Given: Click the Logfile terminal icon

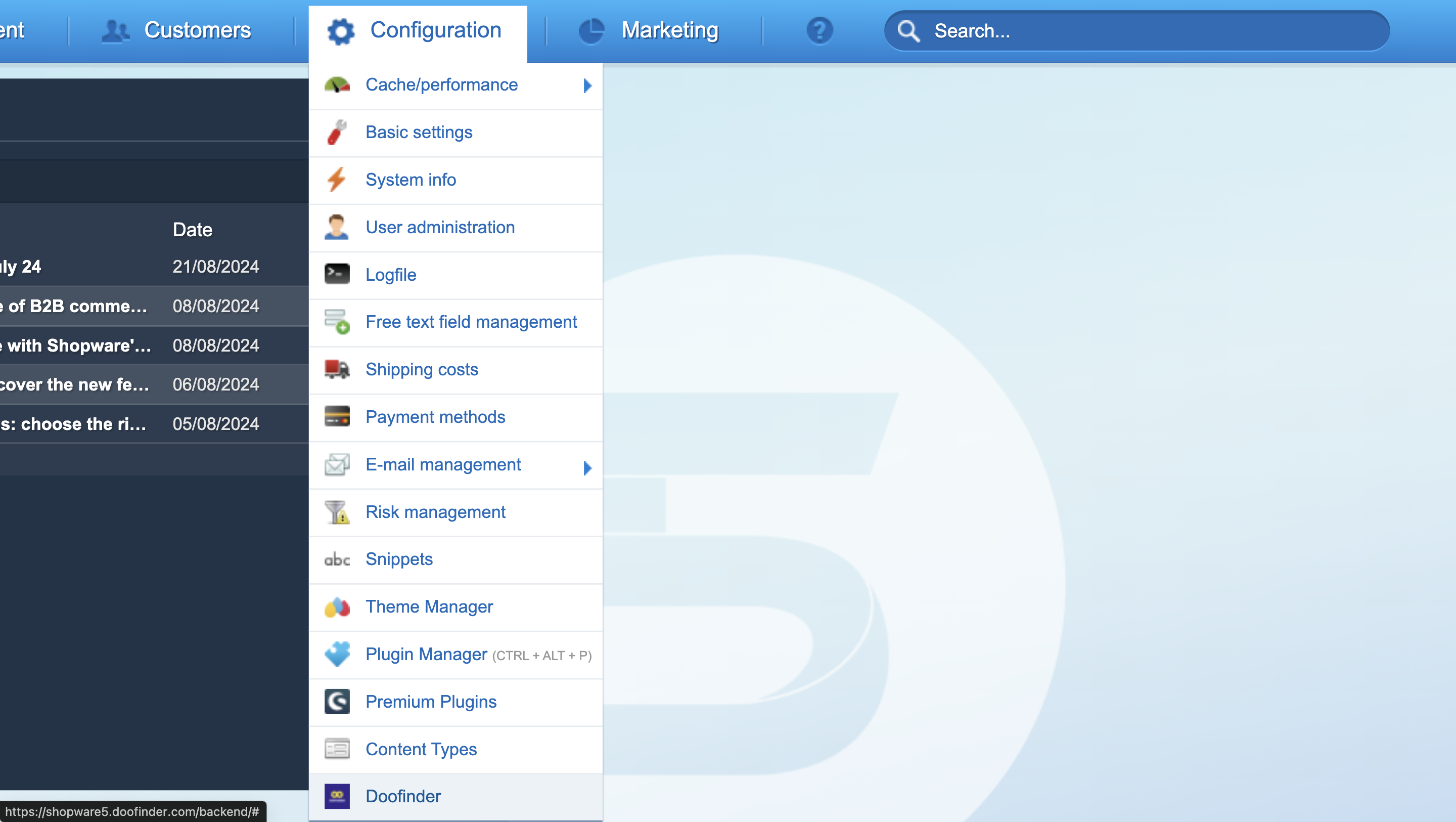Looking at the screenshot, I should [337, 274].
